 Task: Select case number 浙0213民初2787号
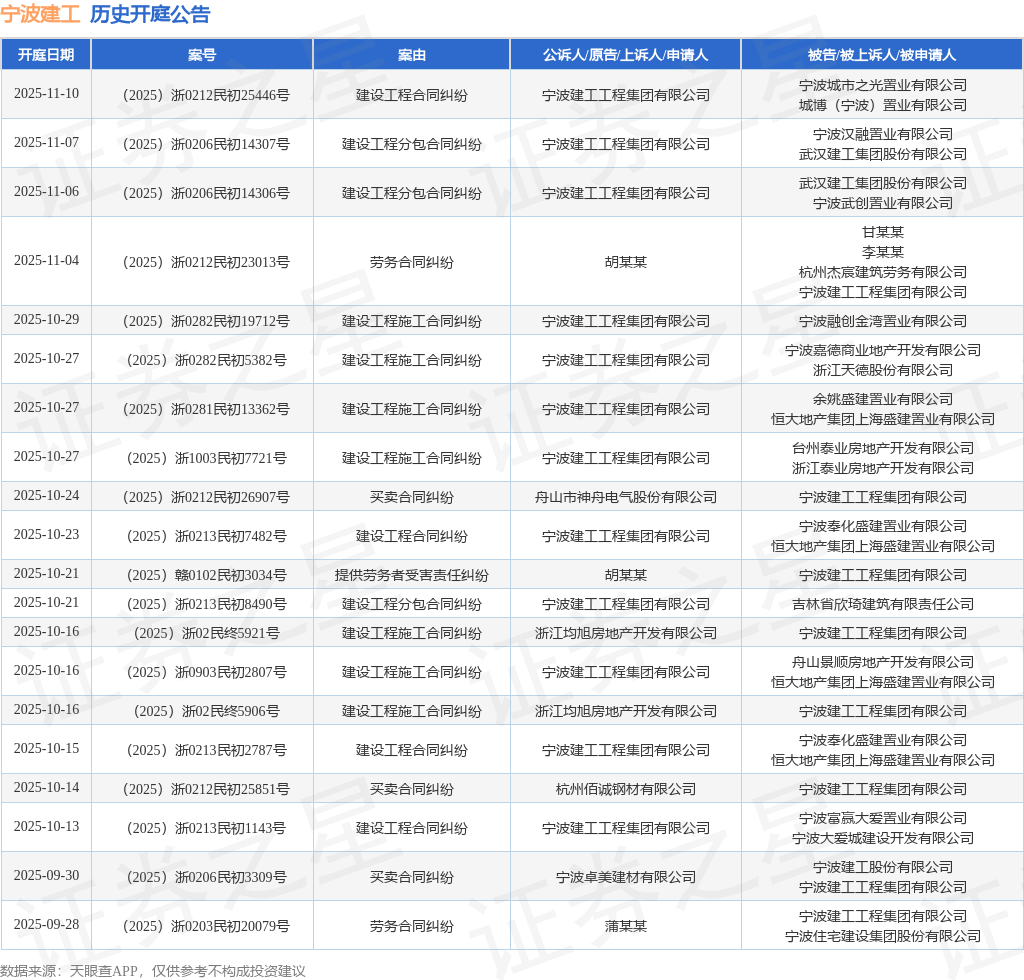point(206,750)
